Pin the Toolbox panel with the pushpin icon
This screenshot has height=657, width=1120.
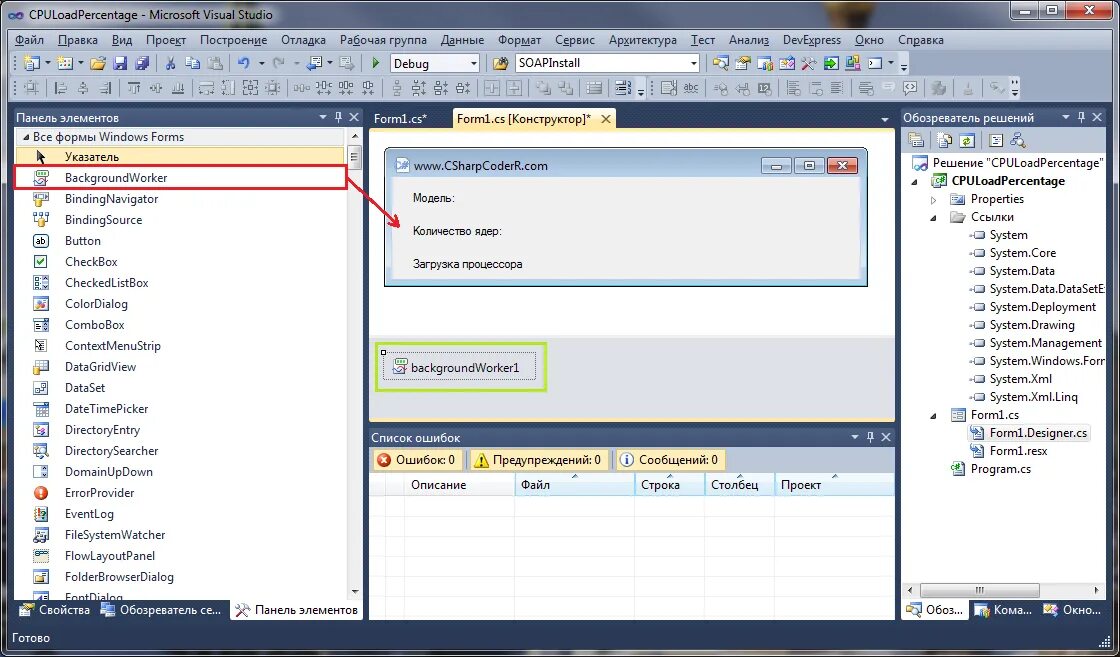[339, 117]
